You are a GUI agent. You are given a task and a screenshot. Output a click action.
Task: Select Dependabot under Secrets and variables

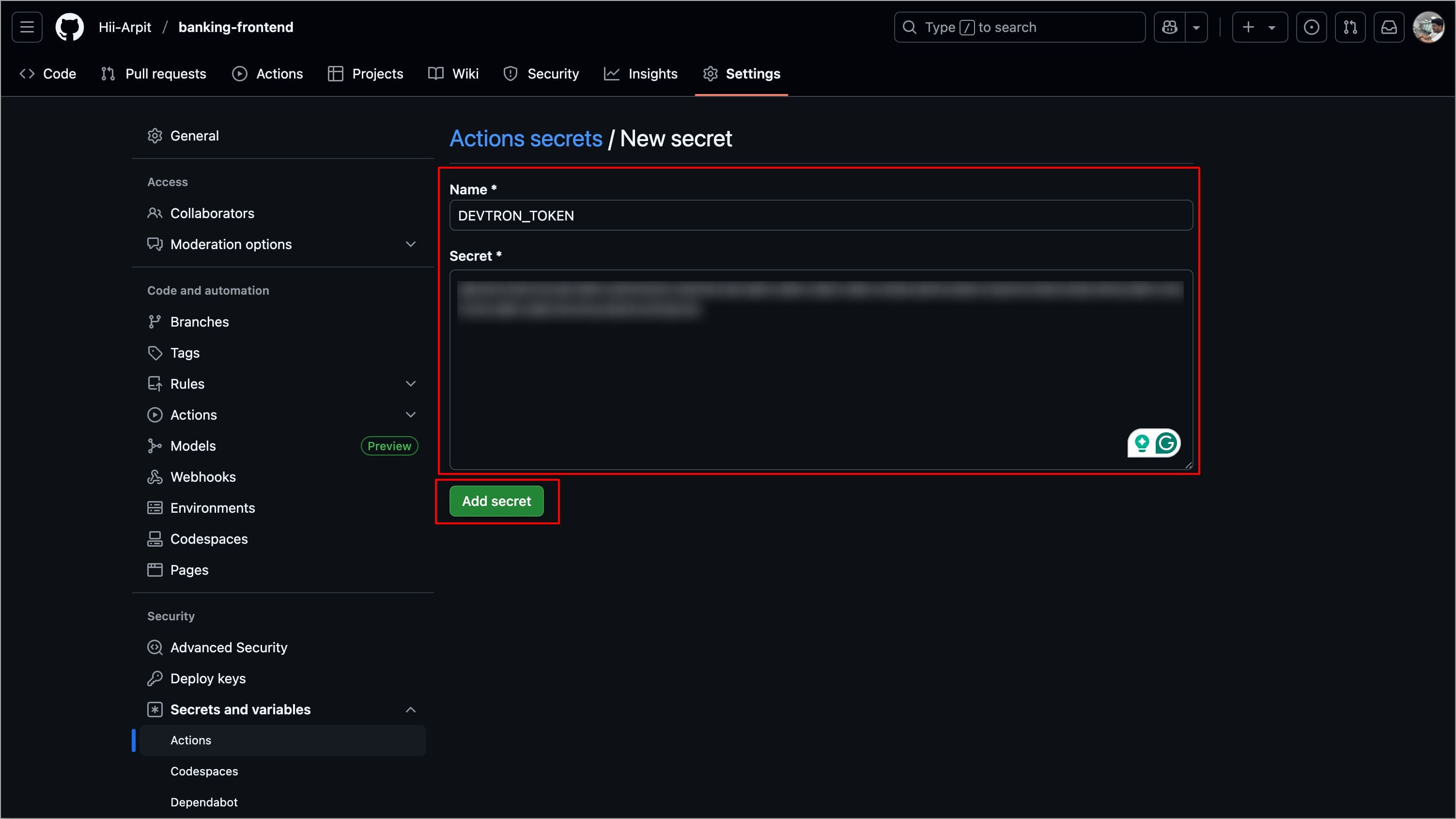click(x=203, y=802)
